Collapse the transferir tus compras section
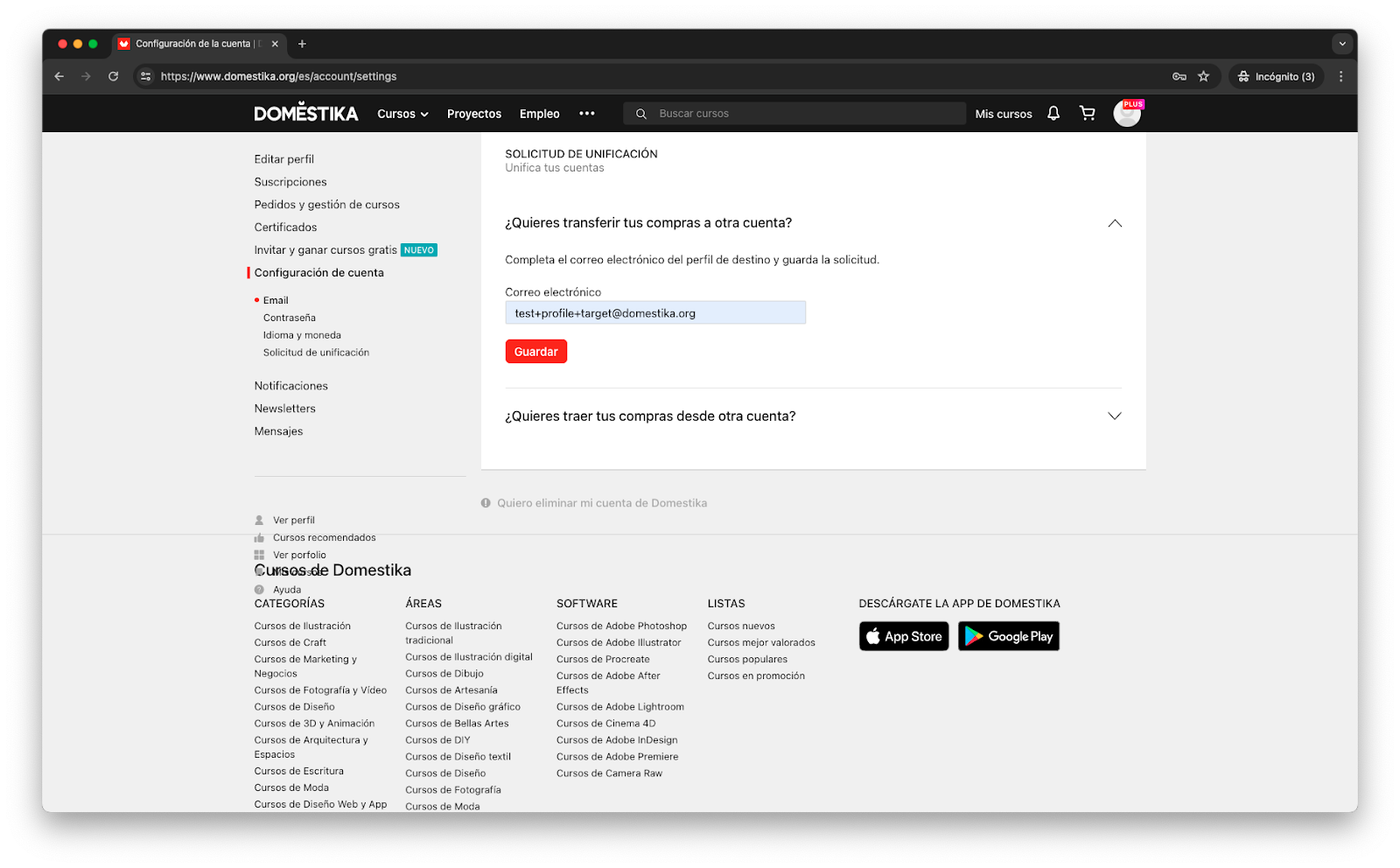The height and width of the screenshot is (868, 1400). coord(1115,223)
